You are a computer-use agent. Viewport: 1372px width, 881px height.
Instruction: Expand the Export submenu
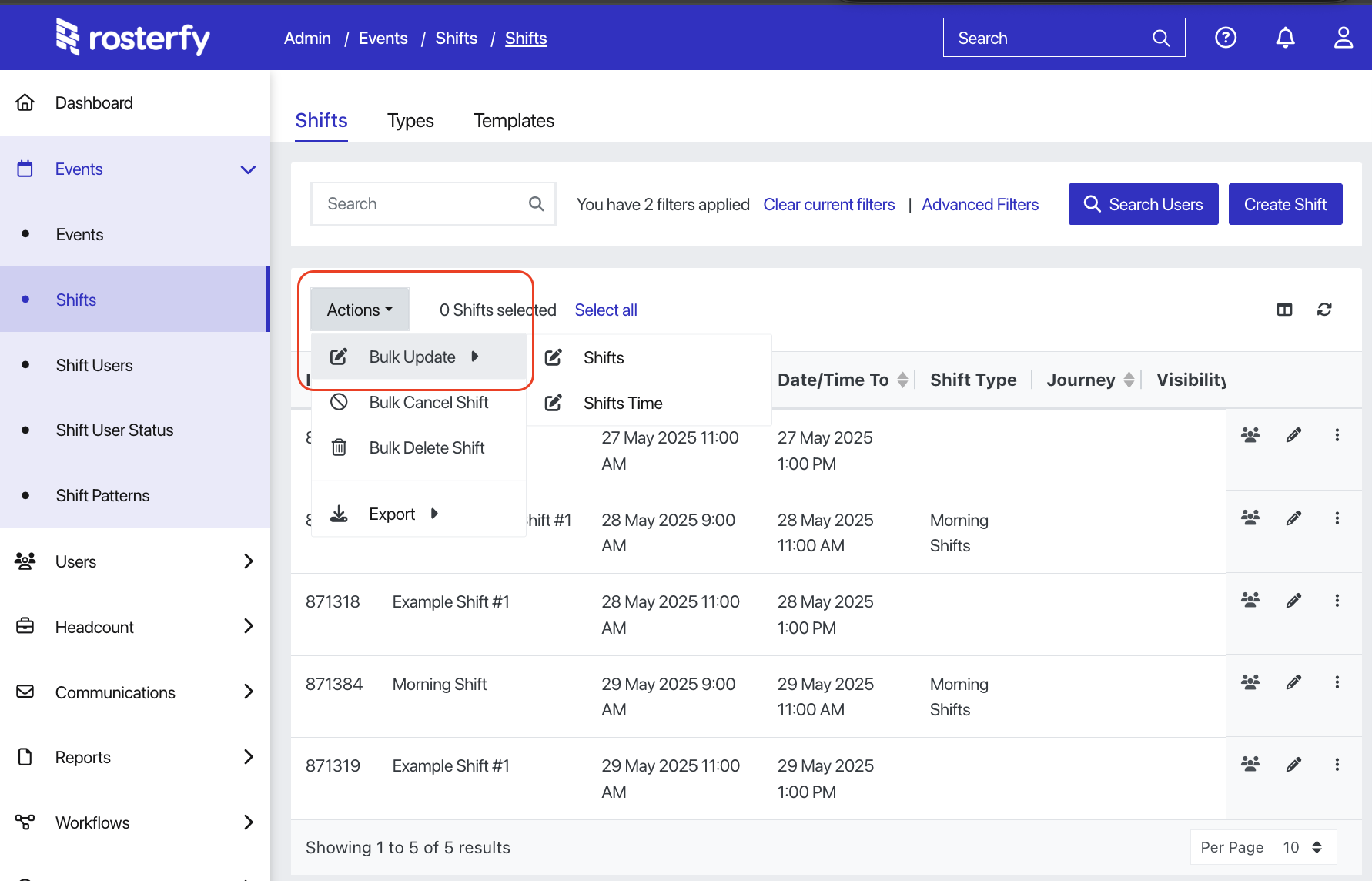click(418, 514)
